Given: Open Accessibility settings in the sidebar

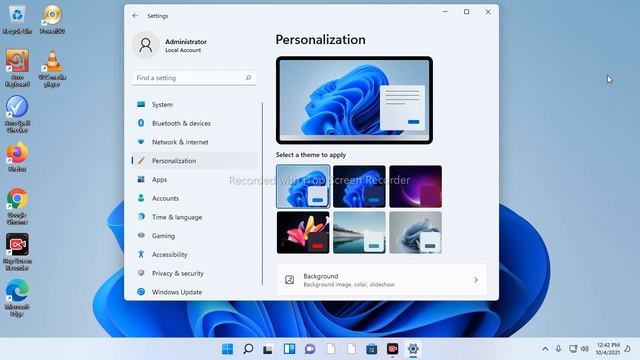Looking at the screenshot, I should [x=194, y=255].
